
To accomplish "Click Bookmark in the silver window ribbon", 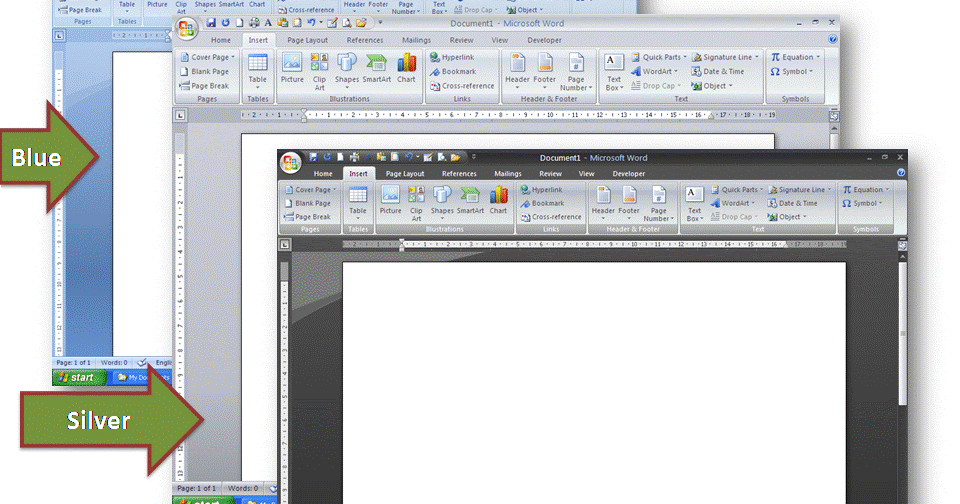I will (452, 72).
